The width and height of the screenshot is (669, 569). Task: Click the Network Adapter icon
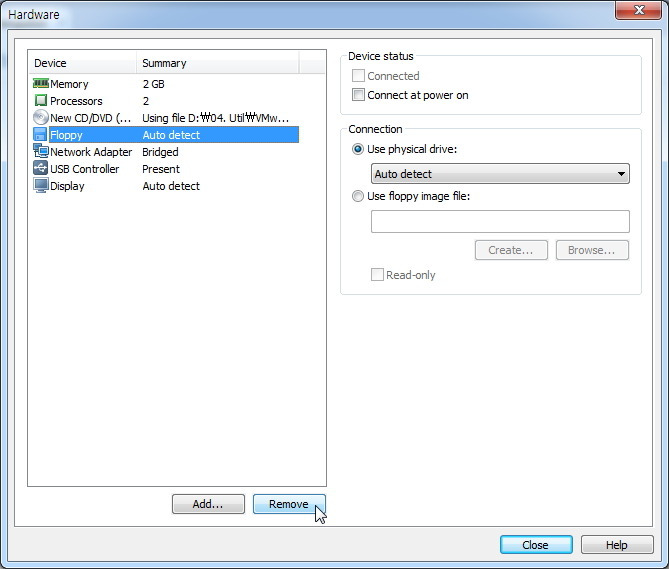(x=41, y=151)
